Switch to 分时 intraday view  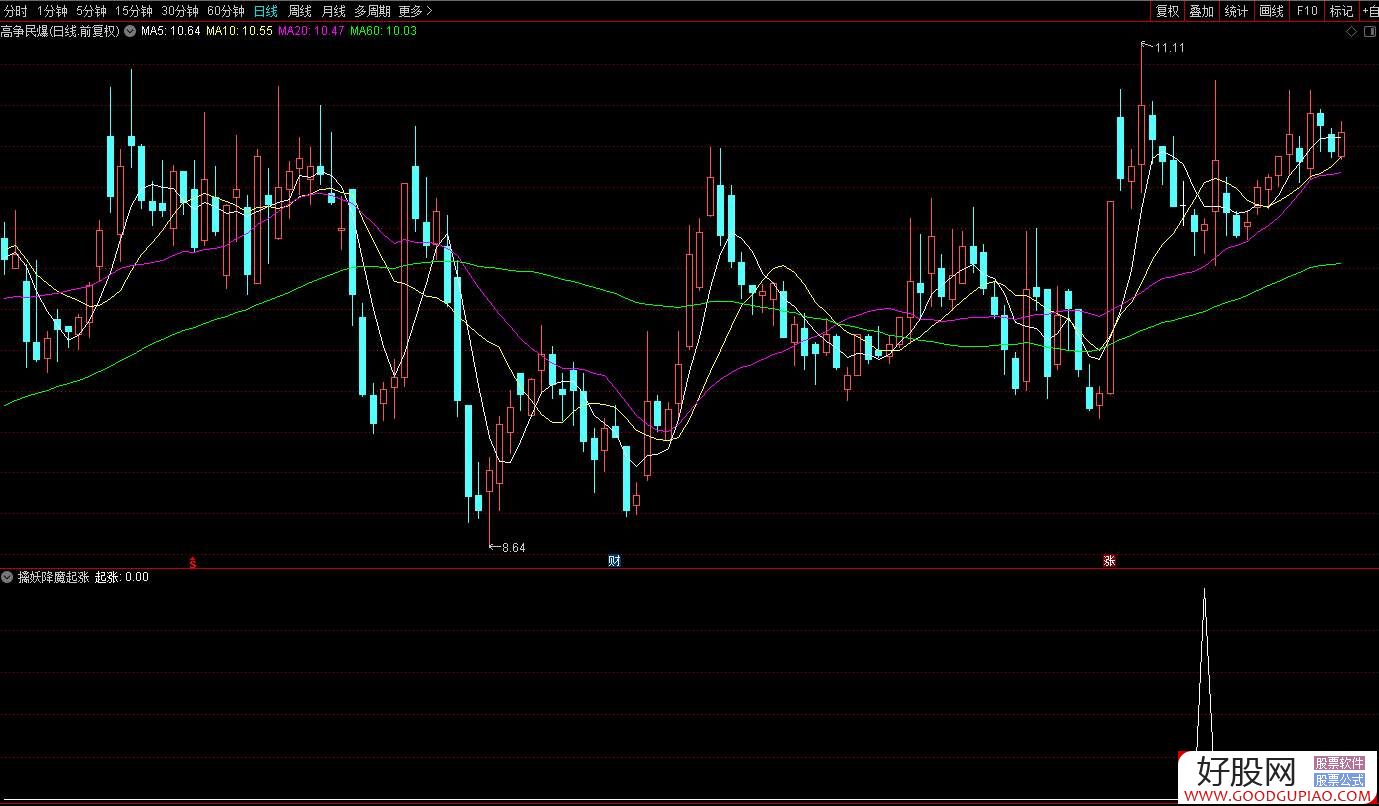(16, 11)
